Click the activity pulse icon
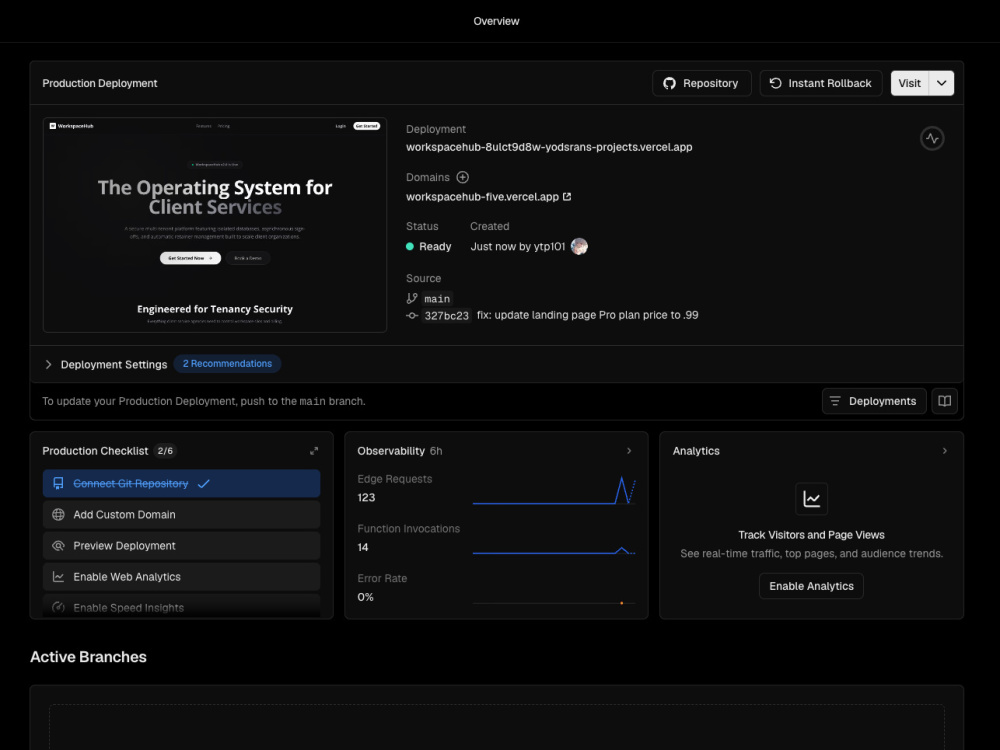Screen dimensions: 1000x750 point(932,138)
